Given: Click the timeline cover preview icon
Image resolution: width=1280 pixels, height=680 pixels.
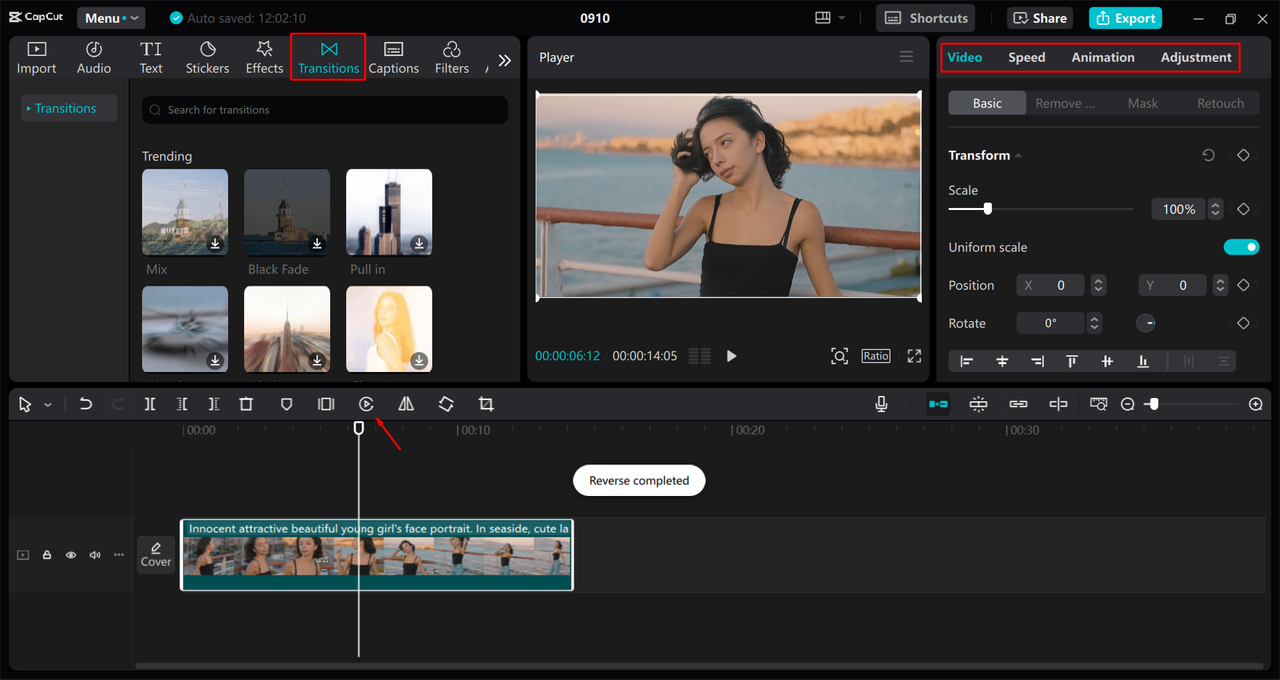Looking at the screenshot, I should point(1098,404).
